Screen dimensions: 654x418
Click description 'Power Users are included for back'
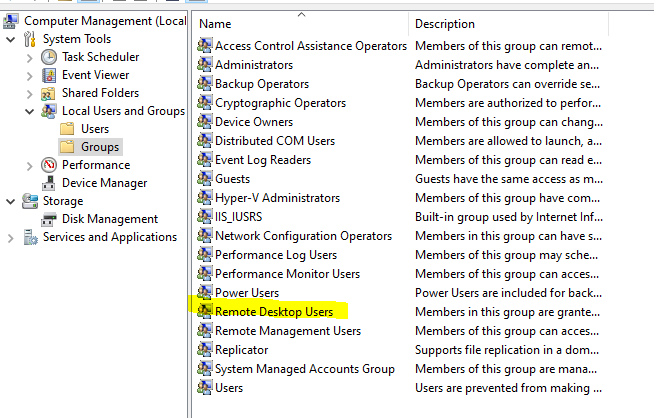click(508, 293)
